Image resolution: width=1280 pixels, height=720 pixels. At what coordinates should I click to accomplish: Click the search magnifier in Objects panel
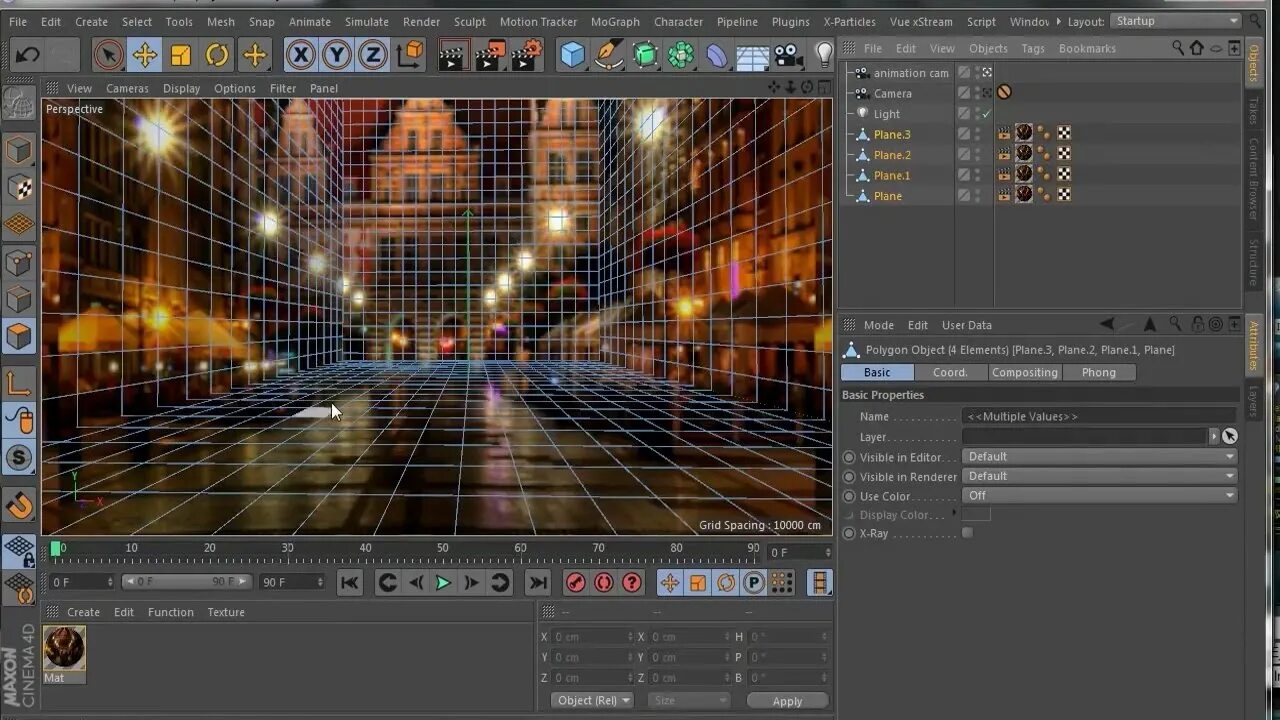tap(1178, 48)
